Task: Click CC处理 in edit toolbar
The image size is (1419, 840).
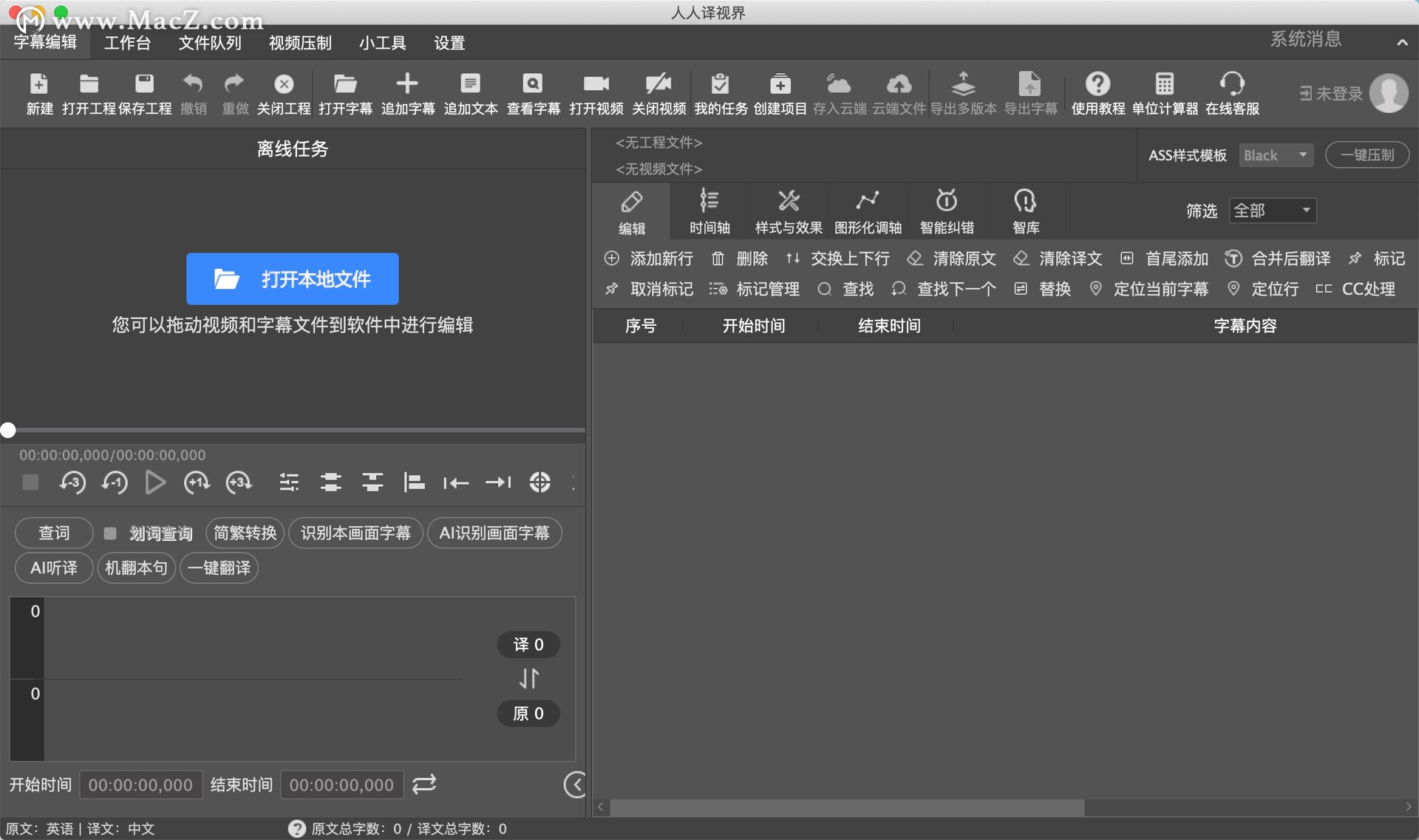Action: (x=1356, y=289)
